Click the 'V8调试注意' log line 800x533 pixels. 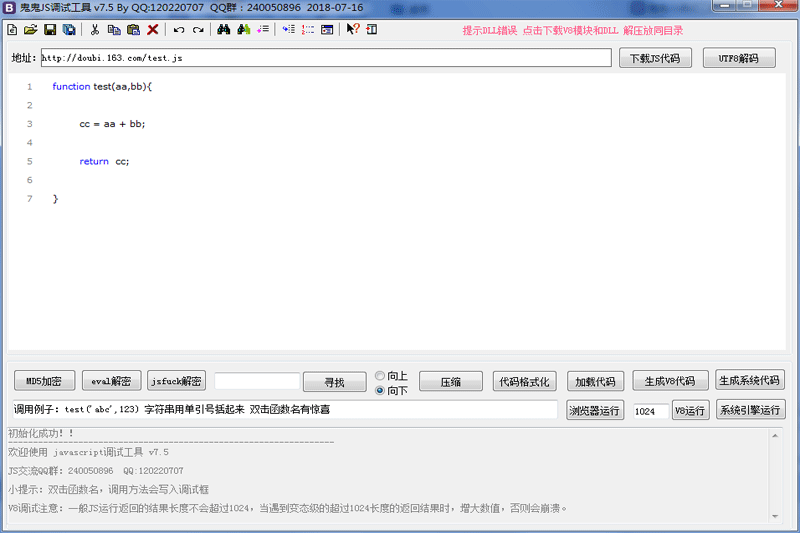[x=287, y=508]
